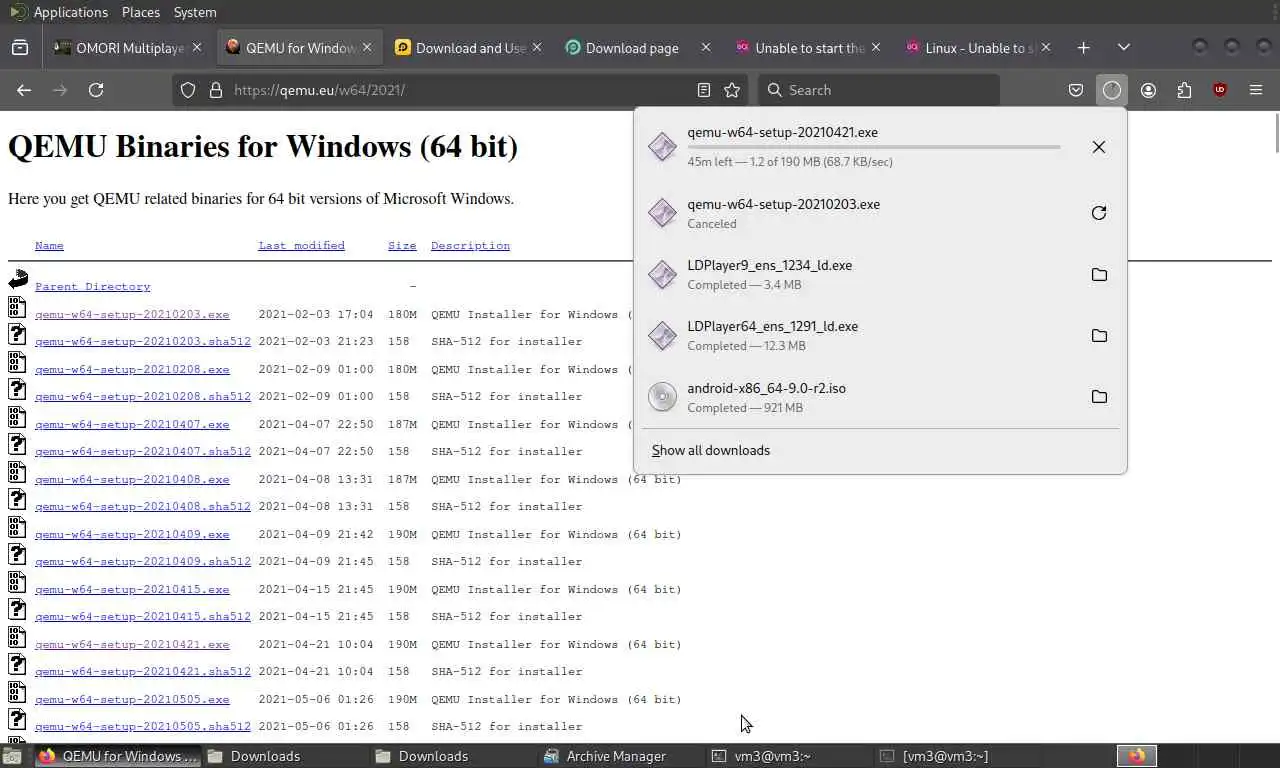
Task: Close the Linux - Unable to tab
Action: [x=1046, y=47]
